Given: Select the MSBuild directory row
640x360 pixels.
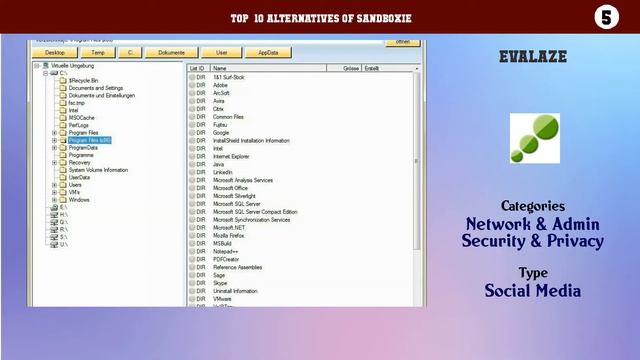Looking at the screenshot, I should [x=300, y=243].
